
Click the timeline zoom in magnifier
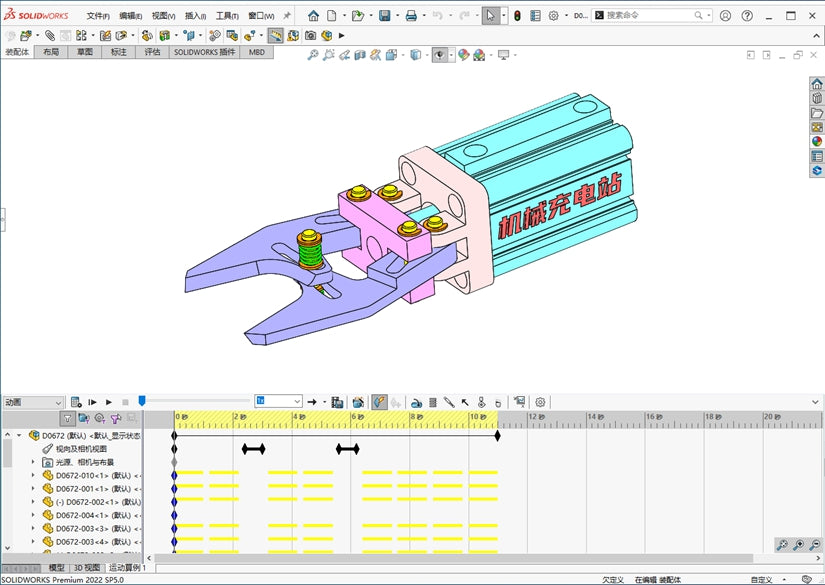[798, 545]
